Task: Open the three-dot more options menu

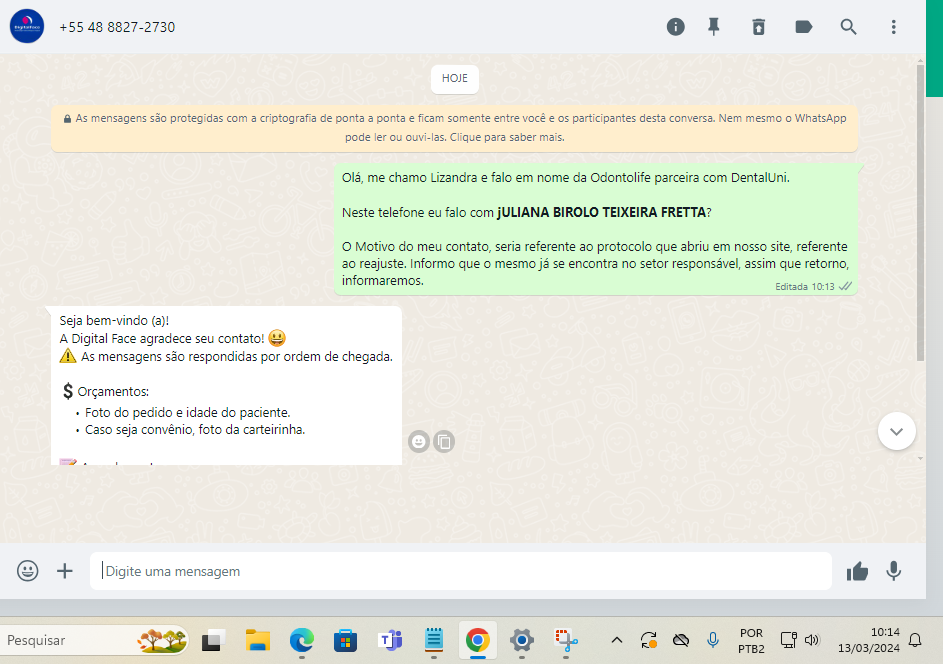Action: [893, 27]
